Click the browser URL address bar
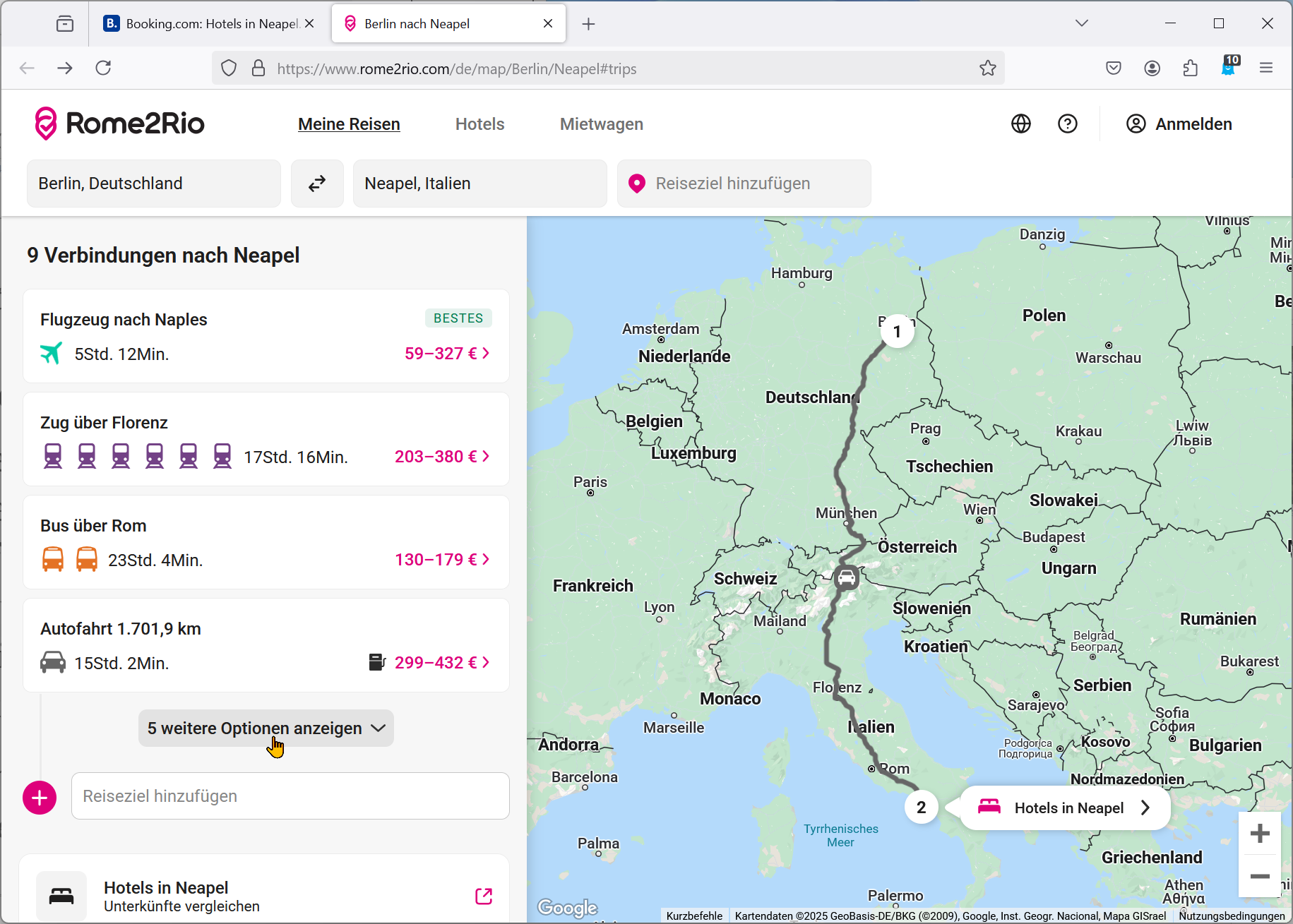Image resolution: width=1293 pixels, height=924 pixels. [607, 68]
